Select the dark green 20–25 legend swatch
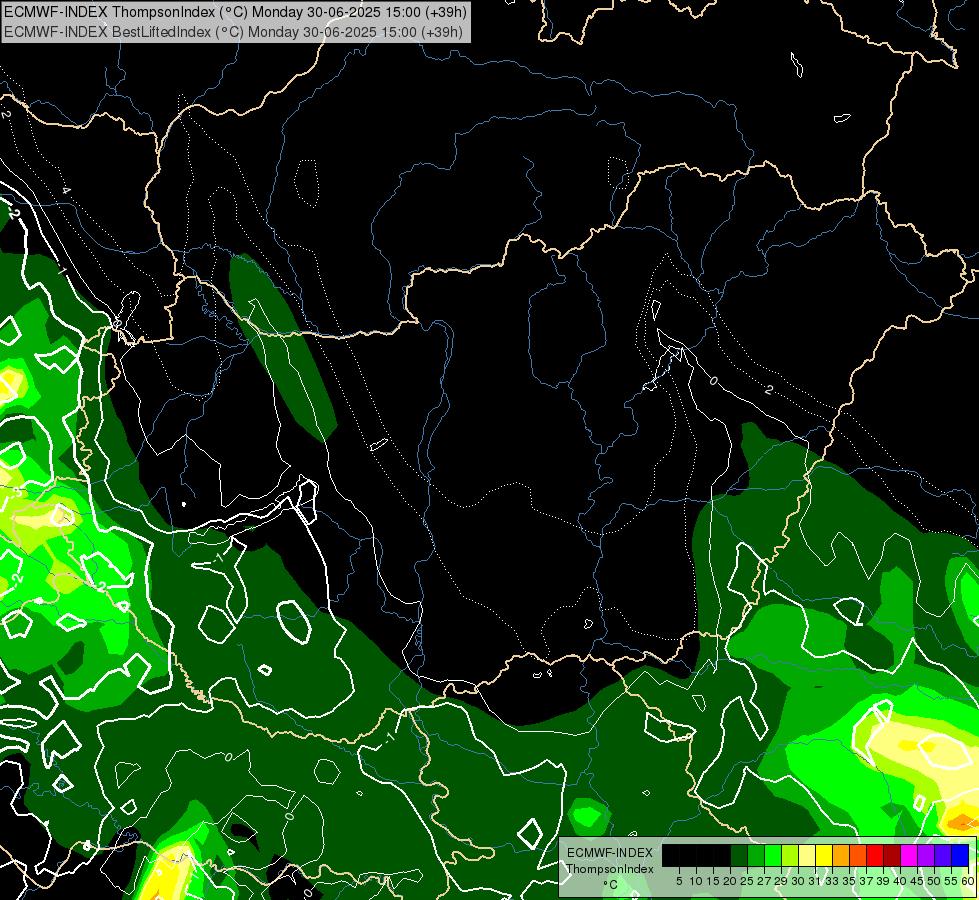The image size is (979, 900). tap(739, 855)
